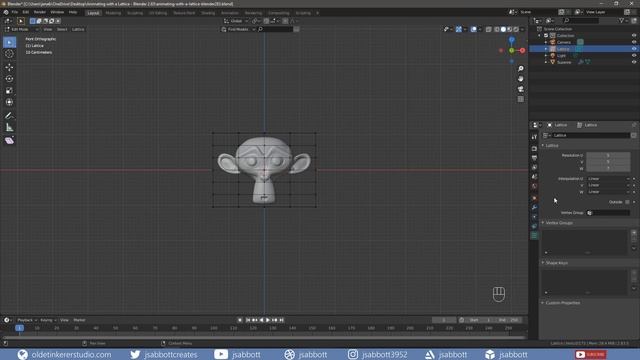
Task: Open the Scene properties tab
Action: (x=534, y=177)
